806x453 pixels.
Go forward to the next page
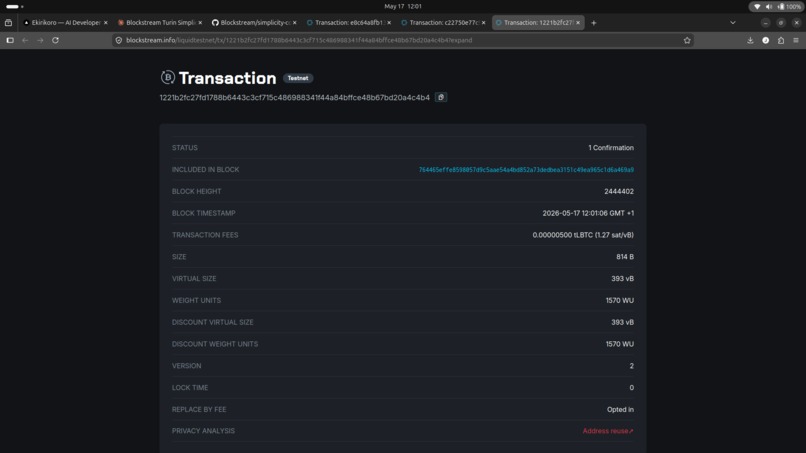tap(40, 40)
